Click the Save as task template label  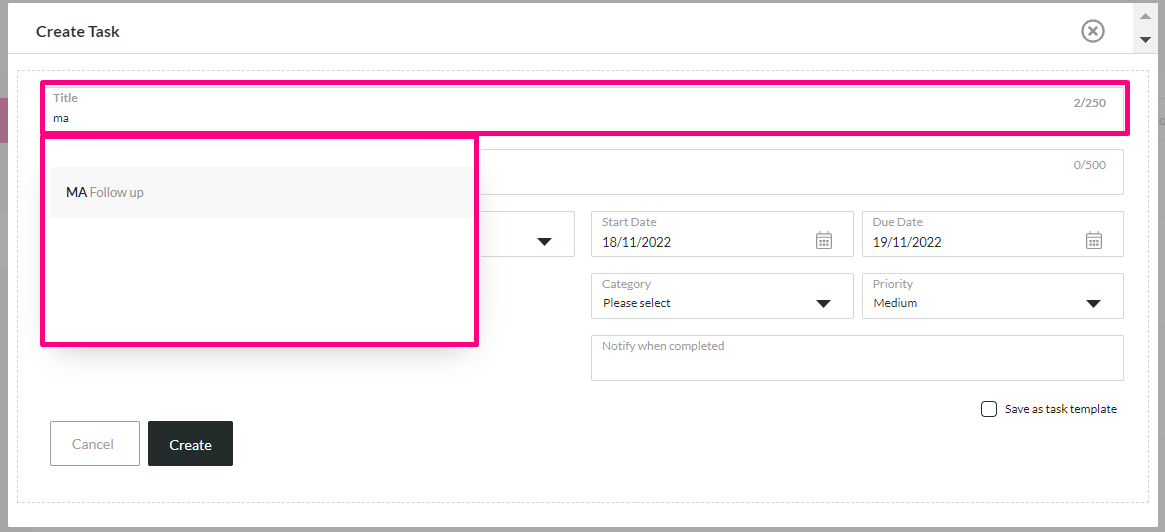click(1060, 409)
